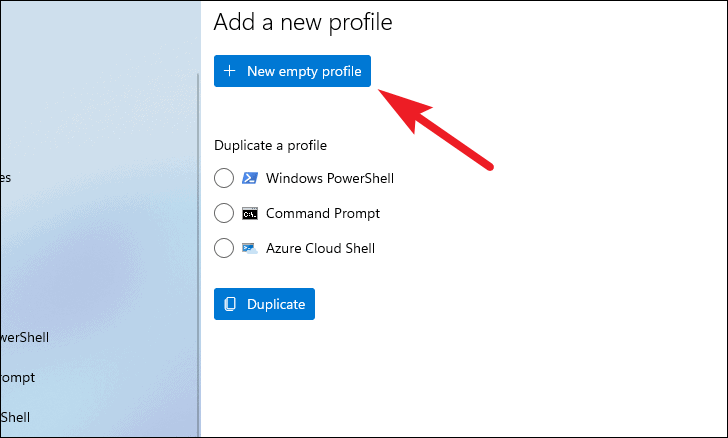
Task: Open the sidebar entry ending in 'rompt'
Action: [x=18, y=377]
